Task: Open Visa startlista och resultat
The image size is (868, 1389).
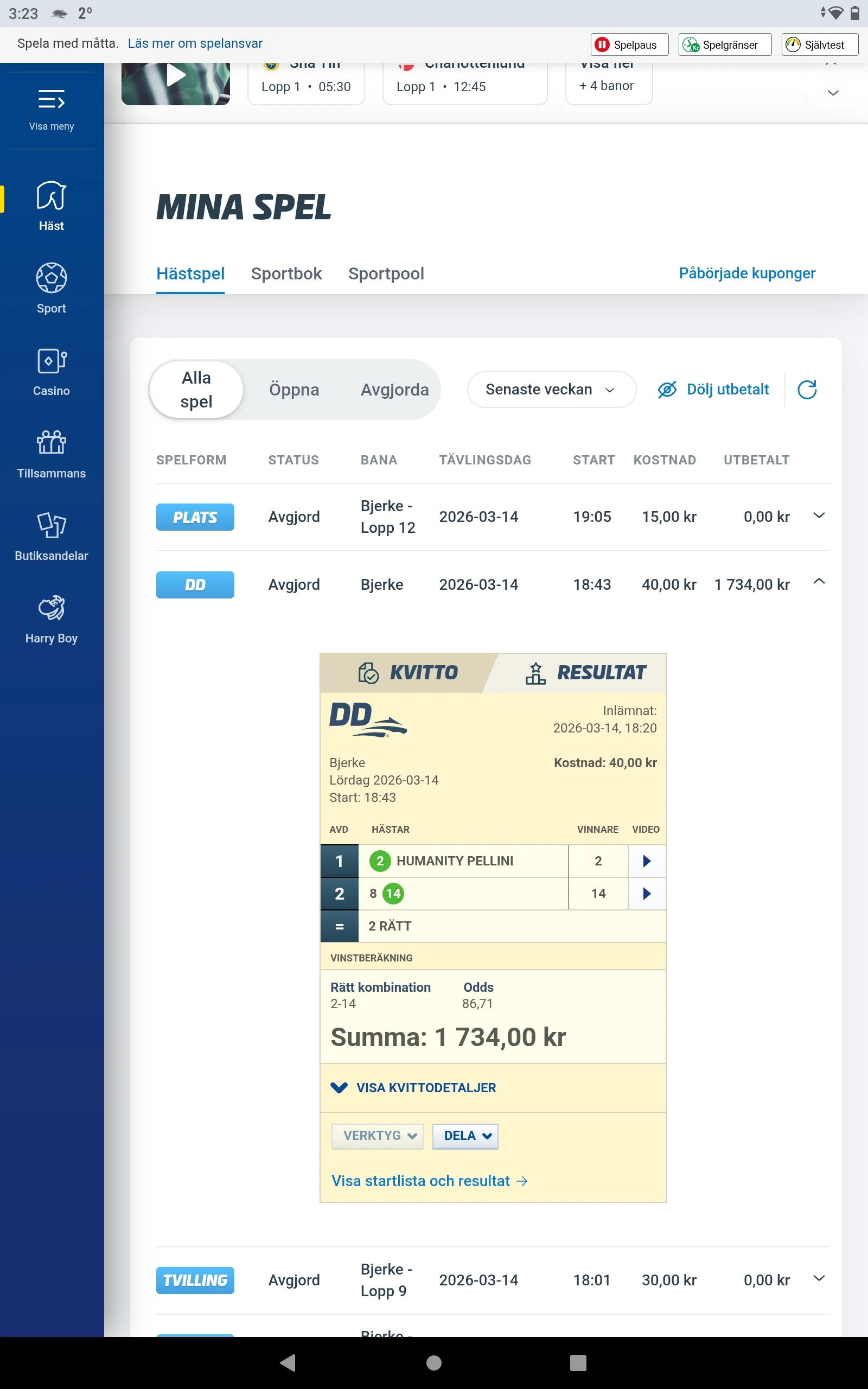Action: click(429, 1181)
